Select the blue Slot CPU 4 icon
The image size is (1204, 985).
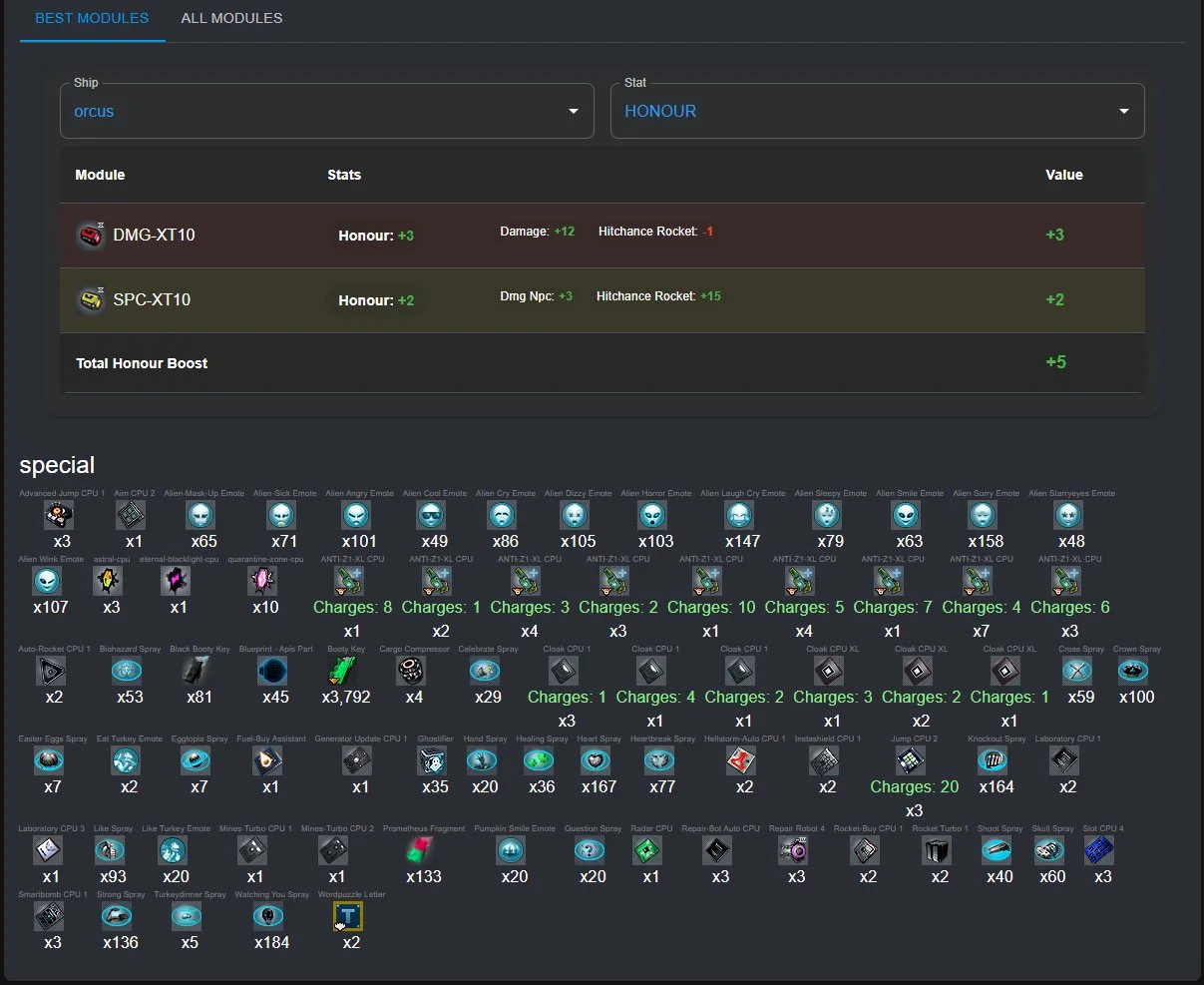(1098, 850)
